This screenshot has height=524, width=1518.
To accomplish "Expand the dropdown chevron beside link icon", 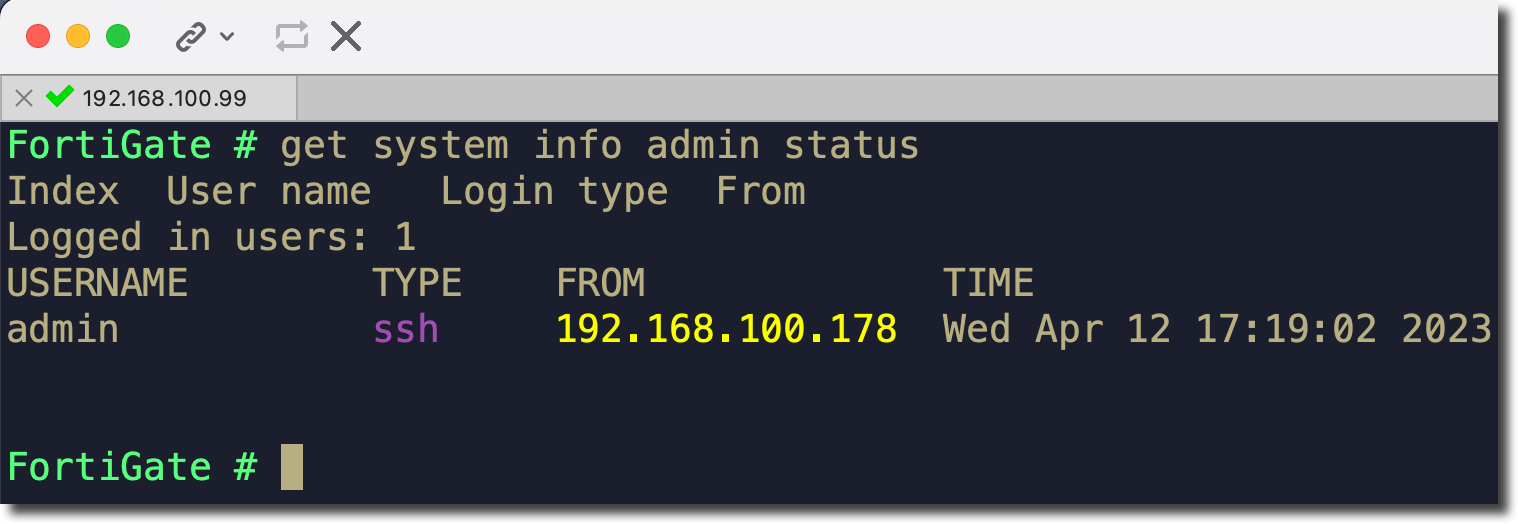I will (x=227, y=37).
